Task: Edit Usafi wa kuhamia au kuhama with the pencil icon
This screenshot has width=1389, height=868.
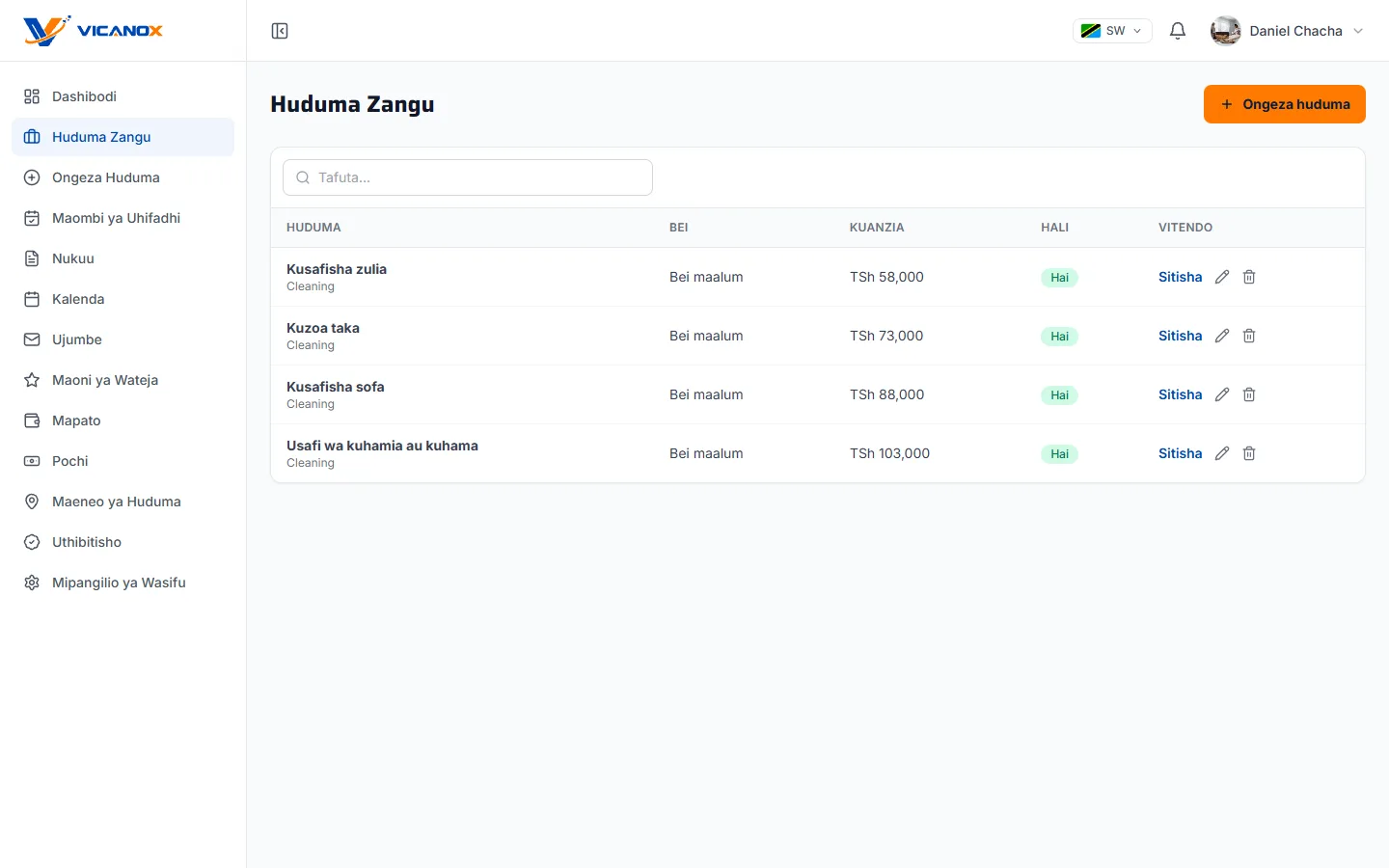Action: 1222,453
